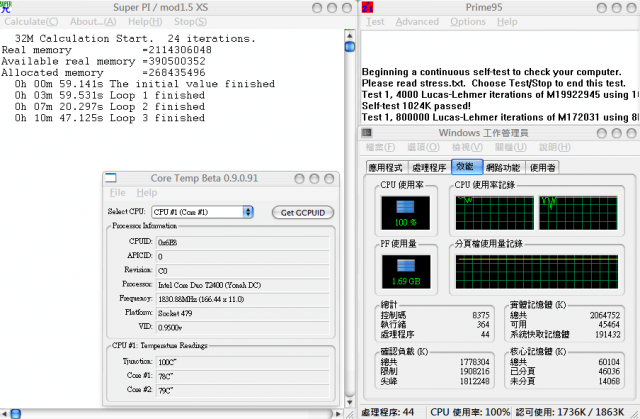Switch to the 應用程式 tab
The height and width of the screenshot is (419, 640).
pyautogui.click(x=386, y=168)
